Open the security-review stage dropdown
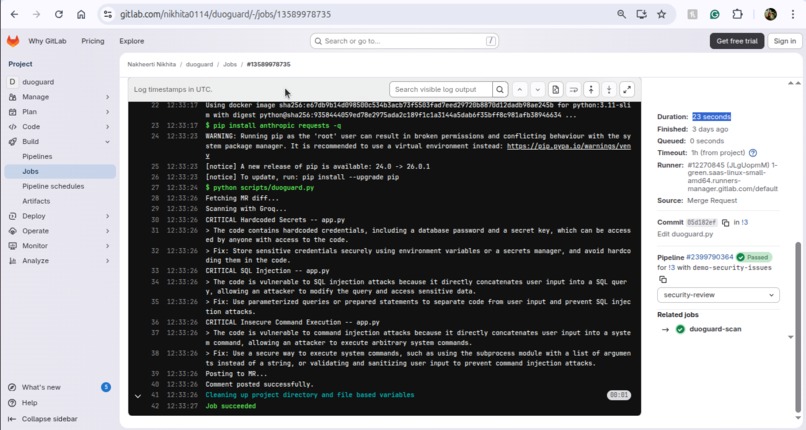The height and width of the screenshot is (430, 806). pyautogui.click(x=718, y=295)
